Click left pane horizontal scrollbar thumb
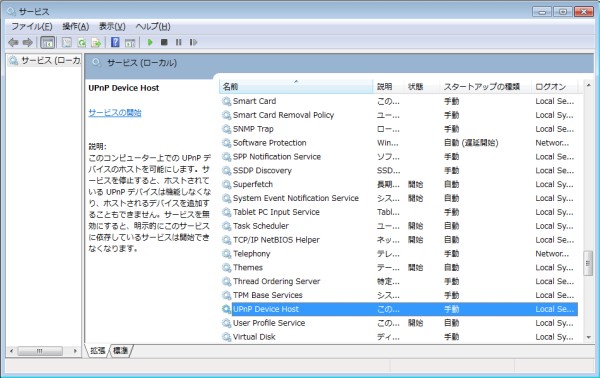The height and width of the screenshot is (378, 600). [x=40, y=351]
